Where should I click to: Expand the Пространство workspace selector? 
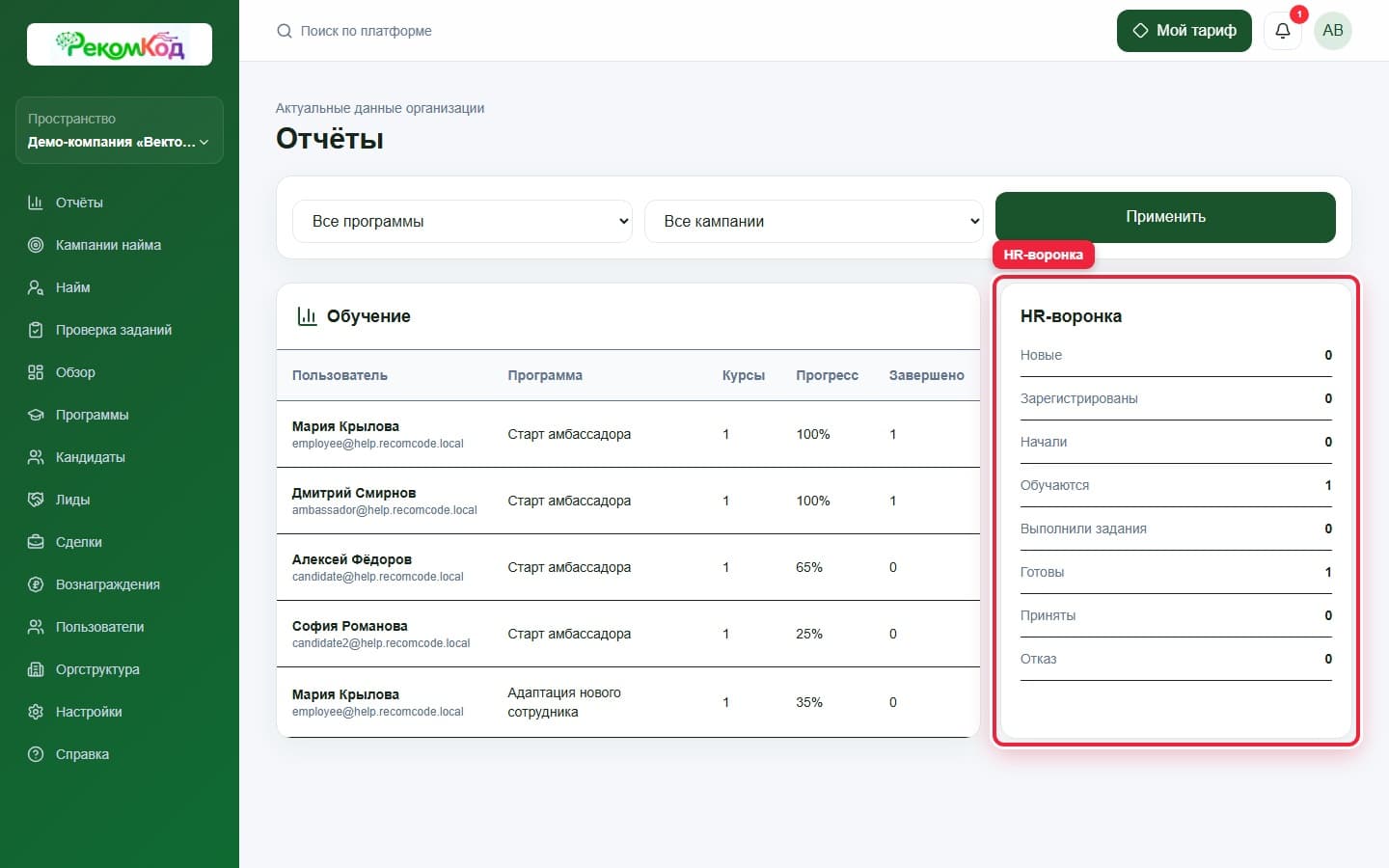[x=120, y=130]
